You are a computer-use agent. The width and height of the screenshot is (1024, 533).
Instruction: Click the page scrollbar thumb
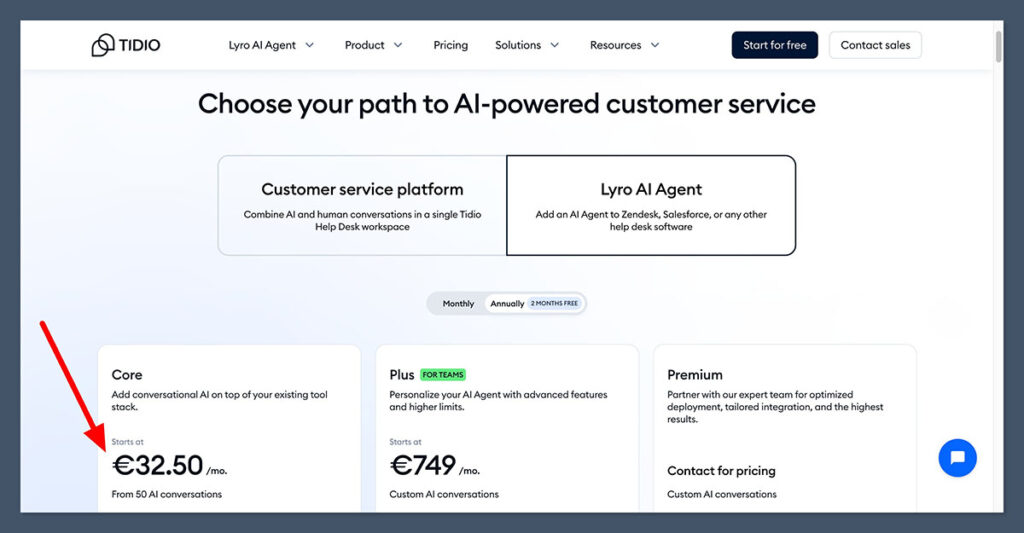click(999, 46)
